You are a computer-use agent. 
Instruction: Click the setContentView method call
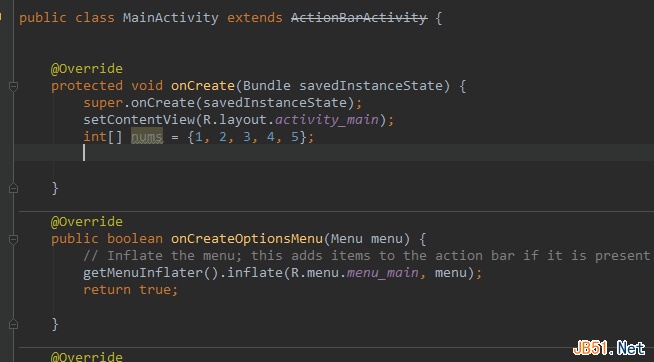139,120
